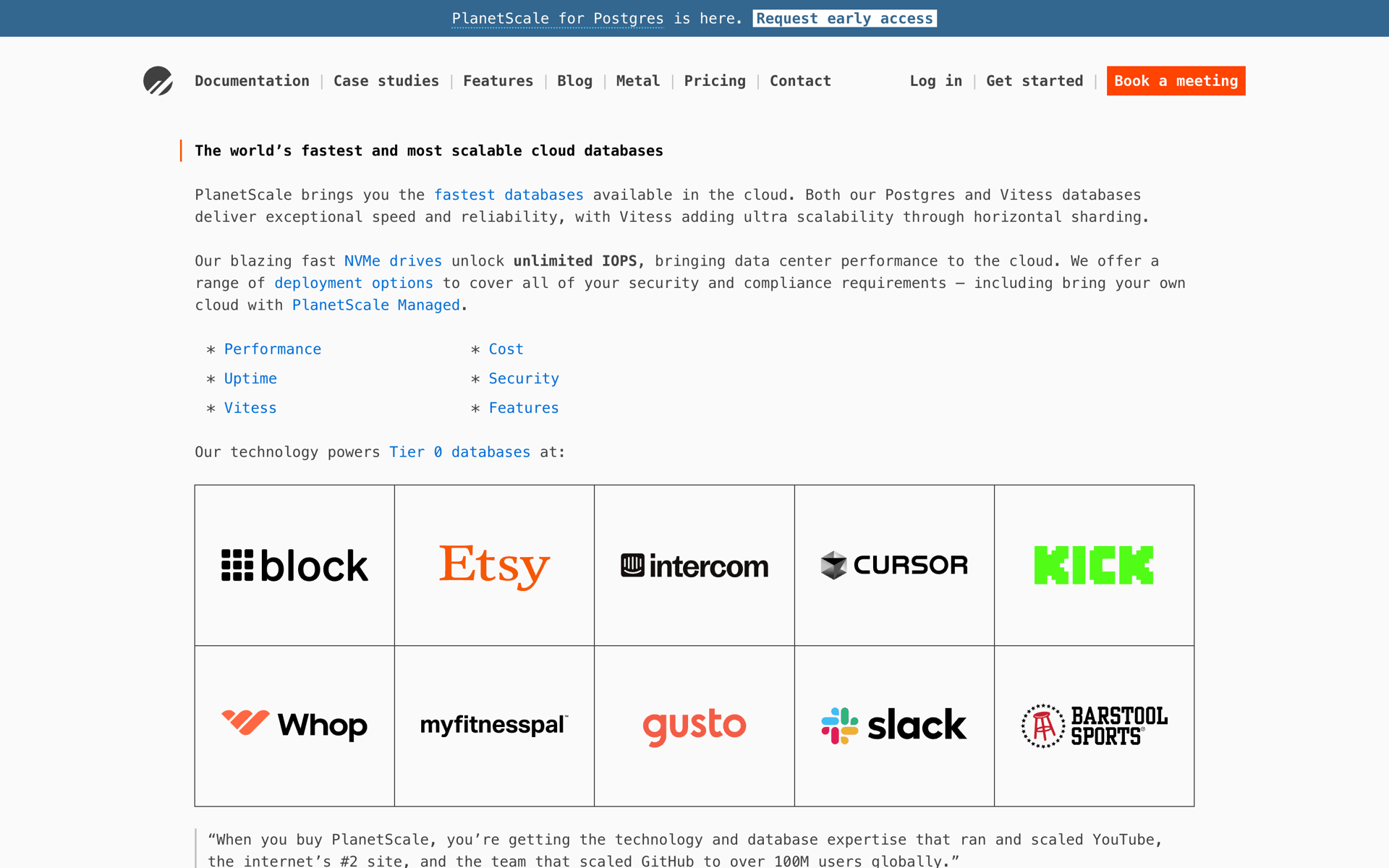
Task: Jump to the Security section link
Action: point(524,379)
